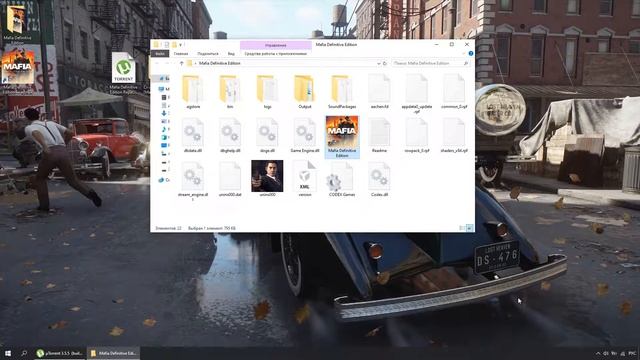
Task: Select the unins000.dat file
Action: click(x=230, y=180)
